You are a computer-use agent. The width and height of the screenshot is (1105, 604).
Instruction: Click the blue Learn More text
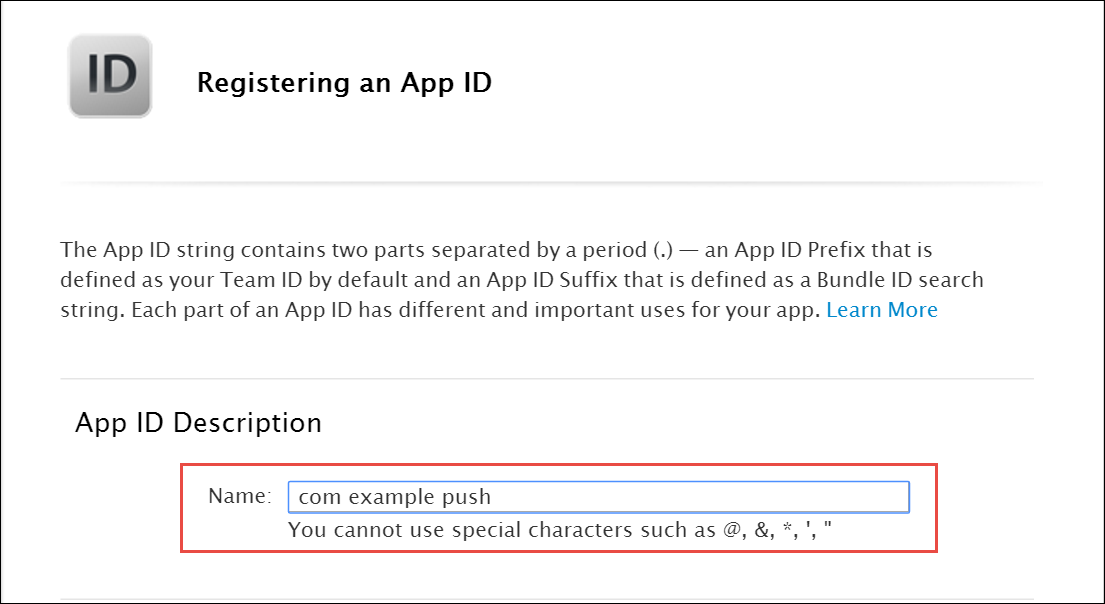(881, 309)
